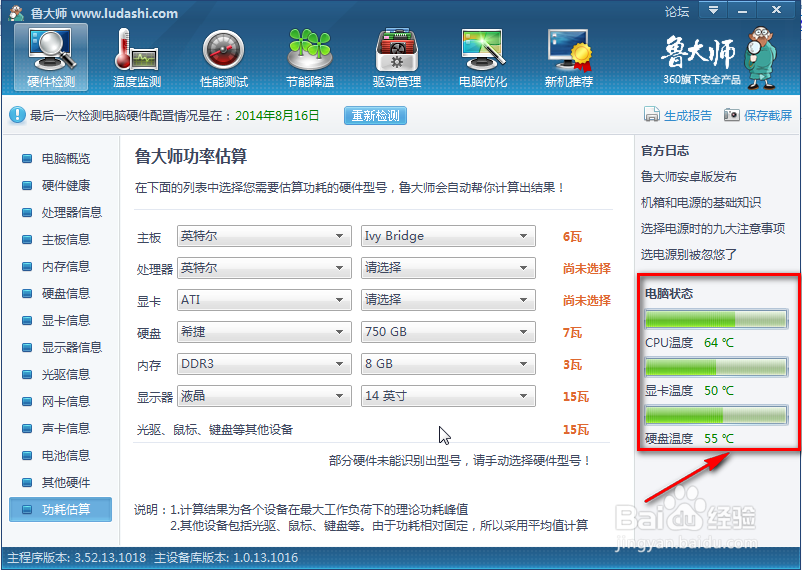Viewport: 802px width, 570px height.
Task: Expand 处理器 model dropdown 请选择
Action: click(x=448, y=268)
